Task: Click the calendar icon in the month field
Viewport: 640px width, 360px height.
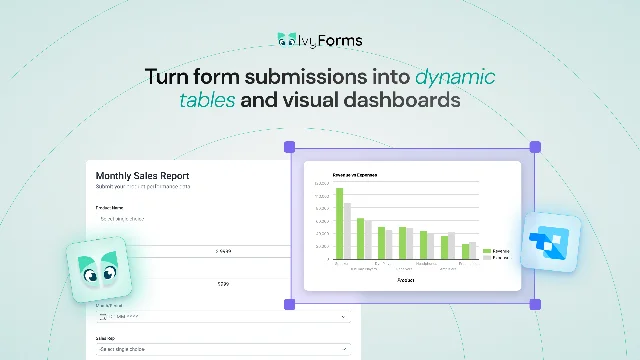Action: (x=103, y=316)
